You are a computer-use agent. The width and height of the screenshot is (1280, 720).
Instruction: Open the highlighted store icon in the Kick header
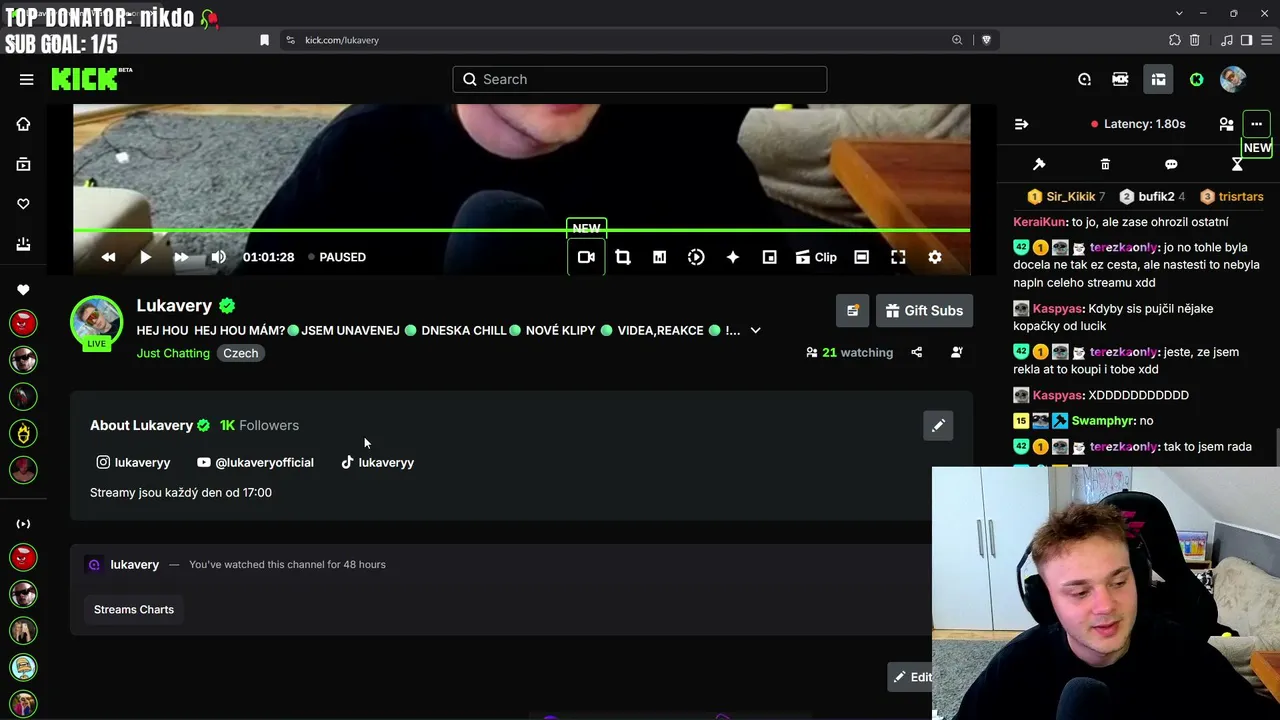[1158, 79]
